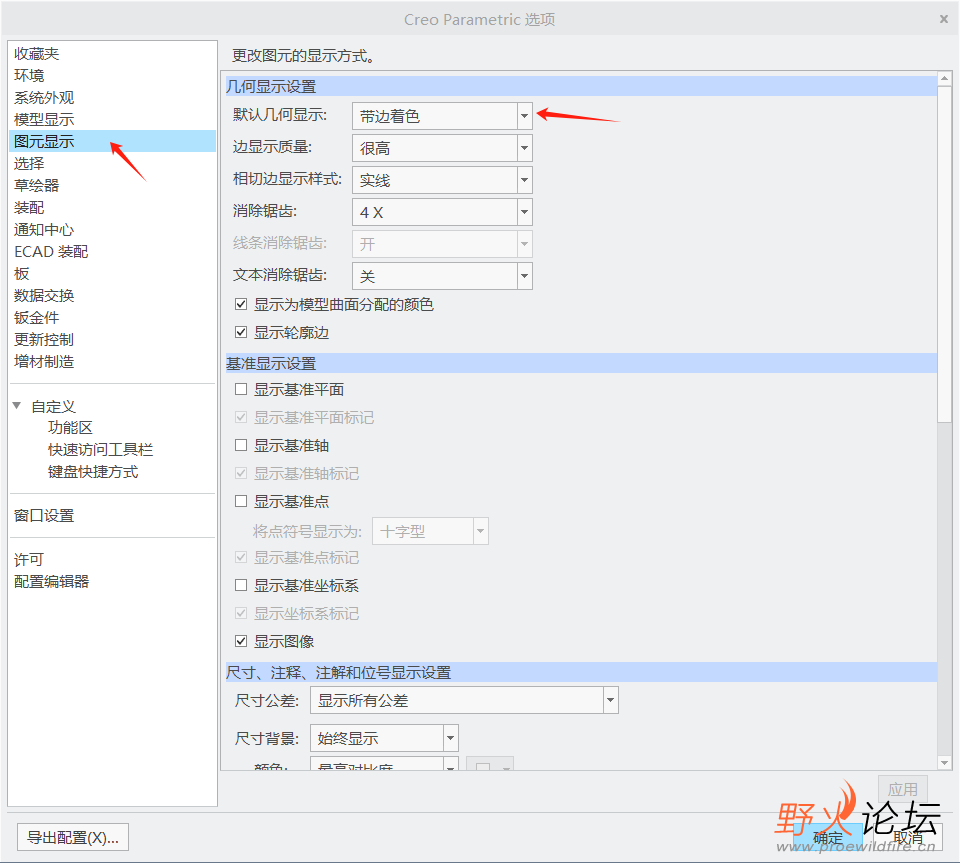The image size is (960, 863).
Task: Collapse the 自定义 tree triangle
Action: (17, 406)
